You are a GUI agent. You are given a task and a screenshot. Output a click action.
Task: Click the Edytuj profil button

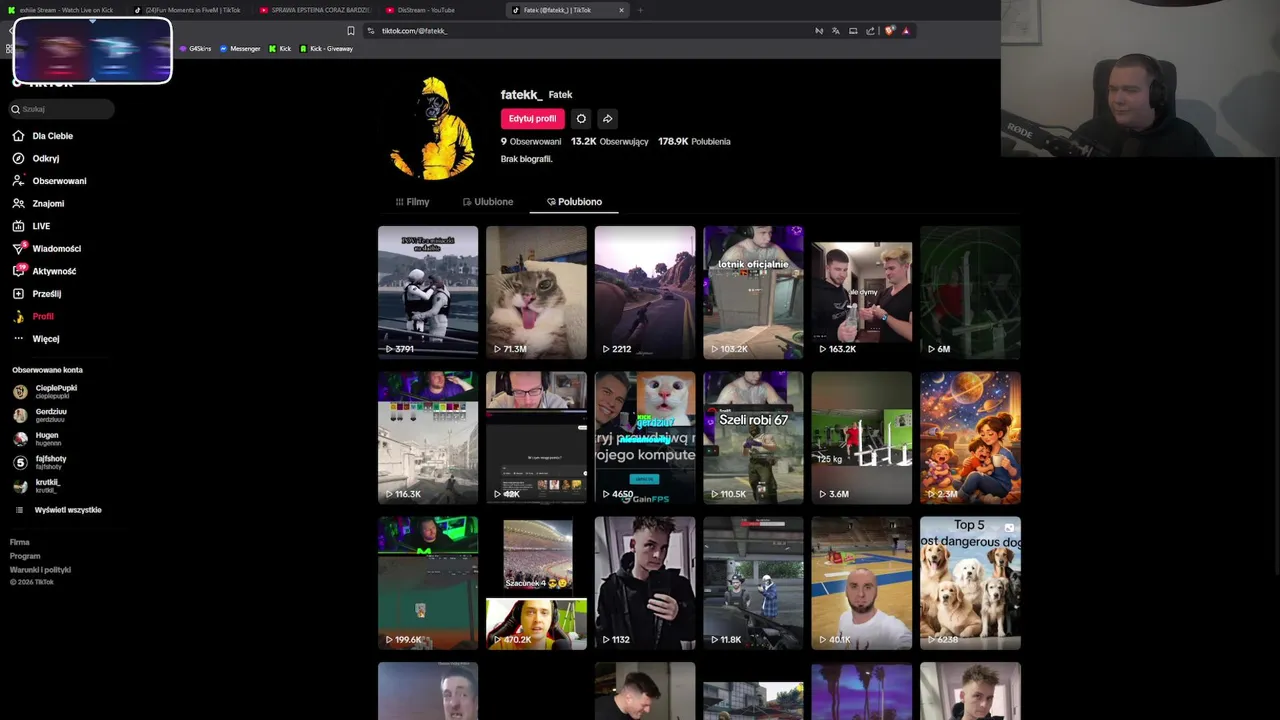(532, 118)
